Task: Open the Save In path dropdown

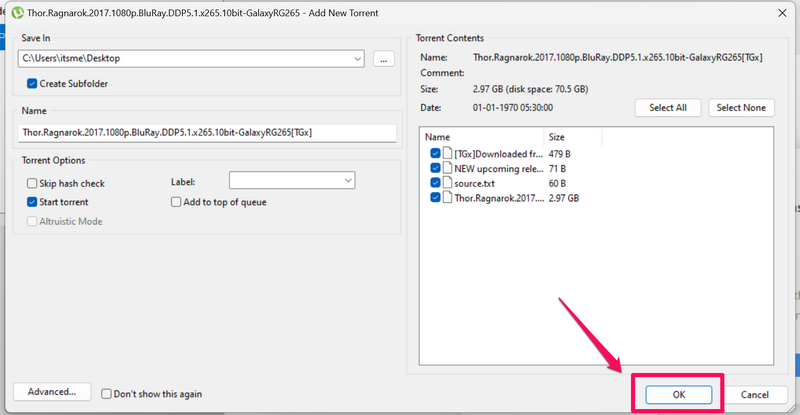Action: click(357, 59)
